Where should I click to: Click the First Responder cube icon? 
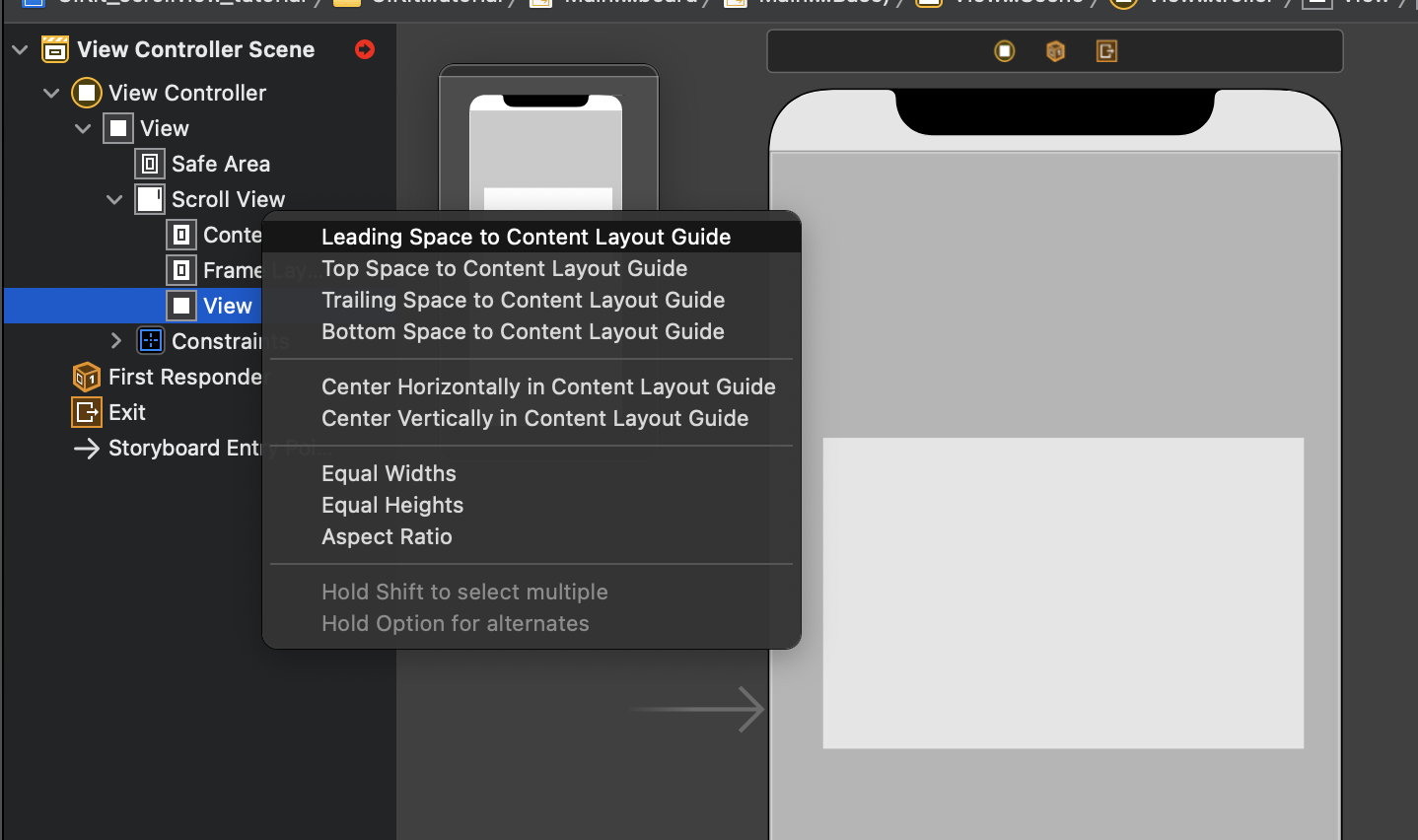[87, 377]
